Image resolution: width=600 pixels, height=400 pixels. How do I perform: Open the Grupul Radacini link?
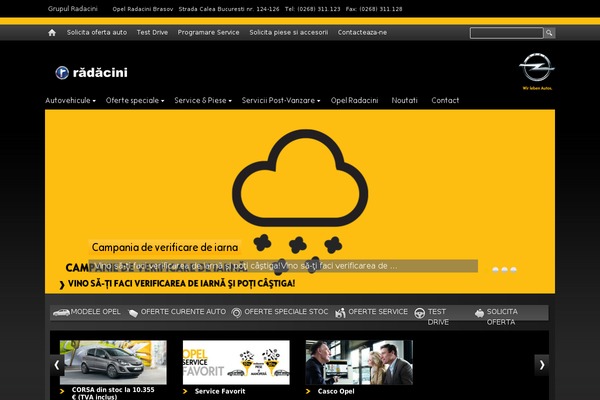point(73,8)
